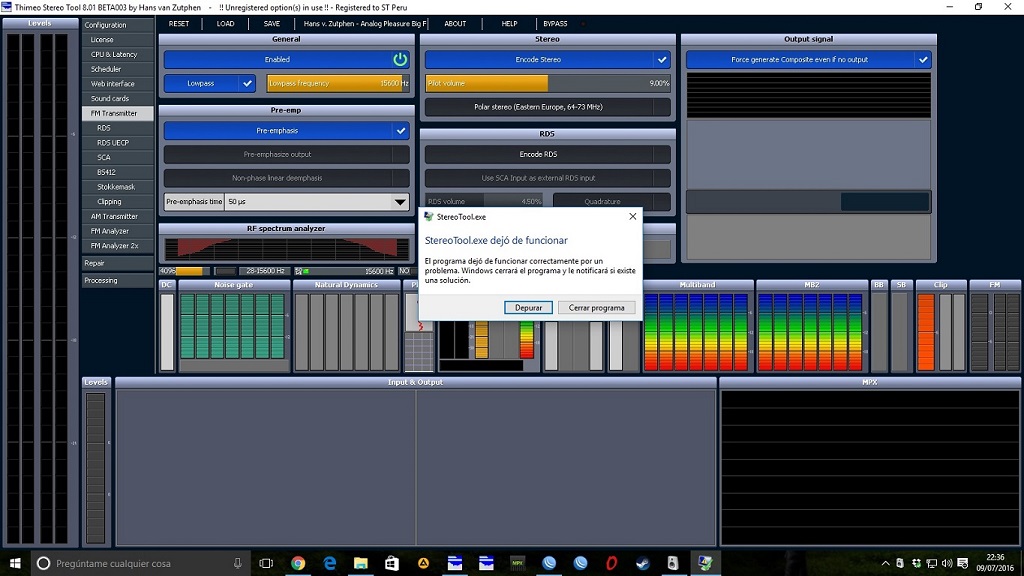
Task: Toggle the Enabled switch in General
Action: click(286, 59)
